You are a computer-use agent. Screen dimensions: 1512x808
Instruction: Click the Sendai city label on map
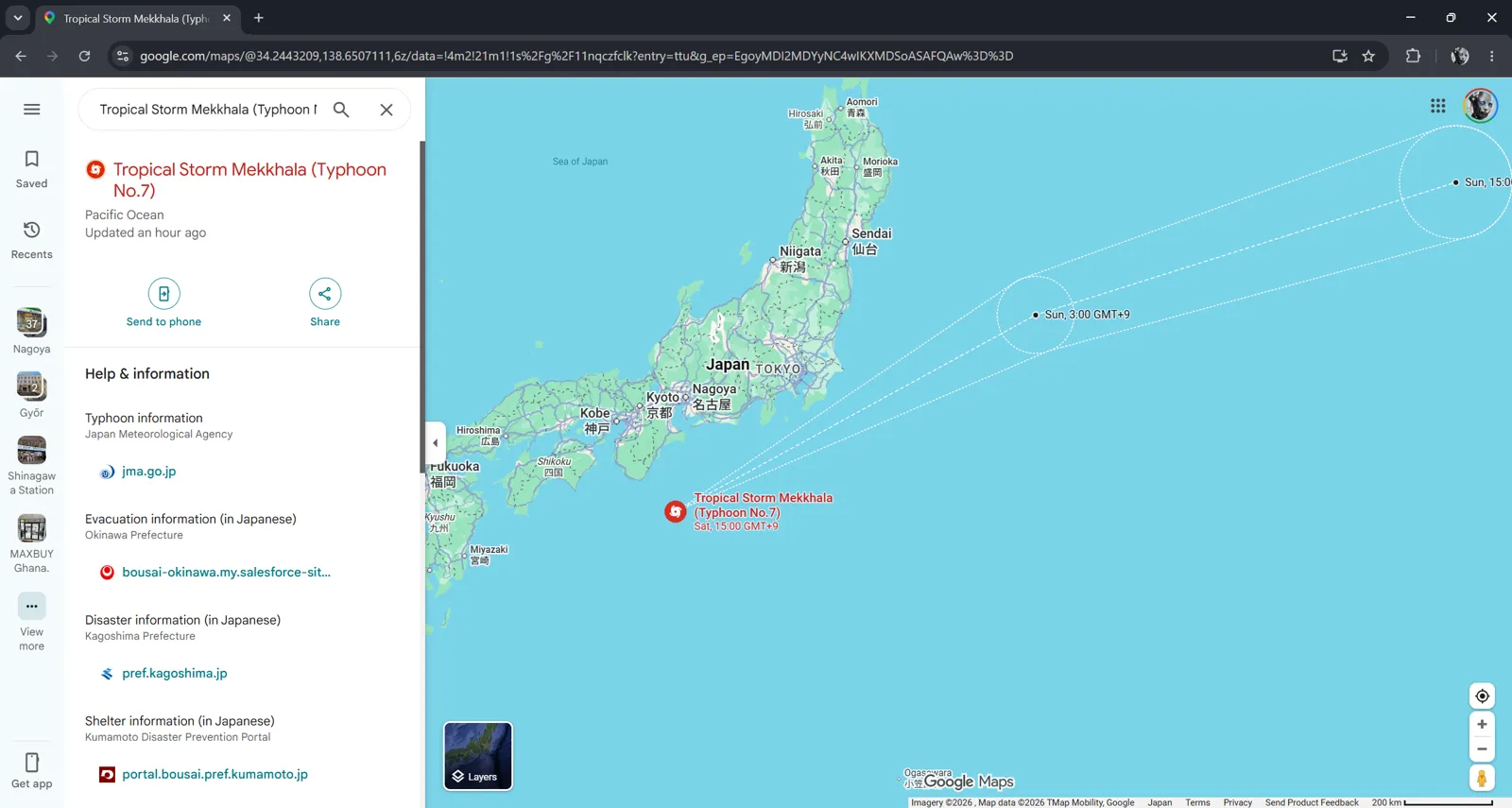(870, 241)
